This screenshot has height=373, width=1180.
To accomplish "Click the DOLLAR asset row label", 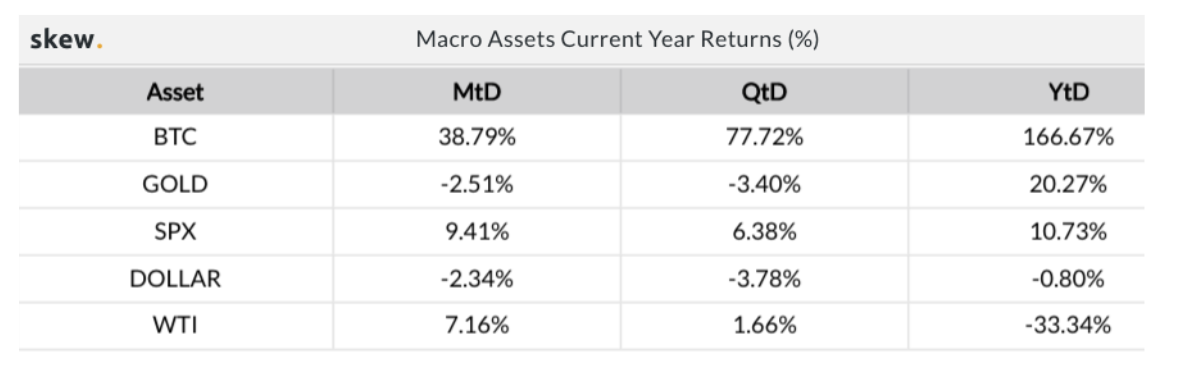I will coord(175,280).
